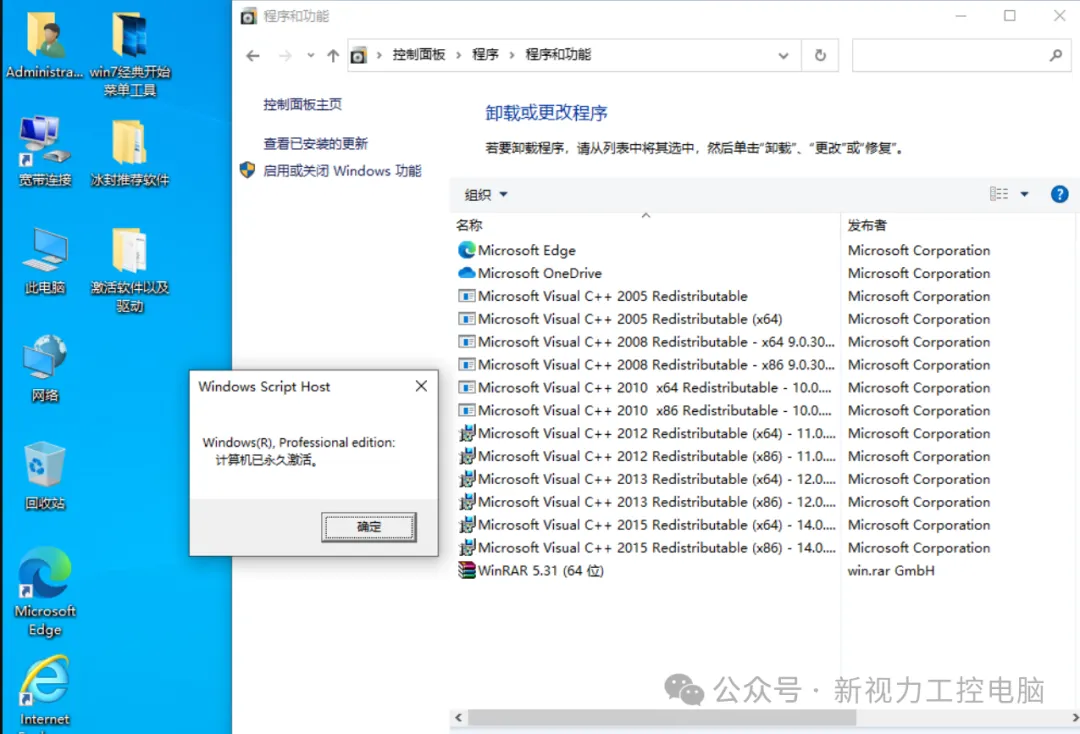Image resolution: width=1080 pixels, height=734 pixels.
Task: Select Visual C++ 2015 Redistributable (x64) row
Action: (x=645, y=525)
